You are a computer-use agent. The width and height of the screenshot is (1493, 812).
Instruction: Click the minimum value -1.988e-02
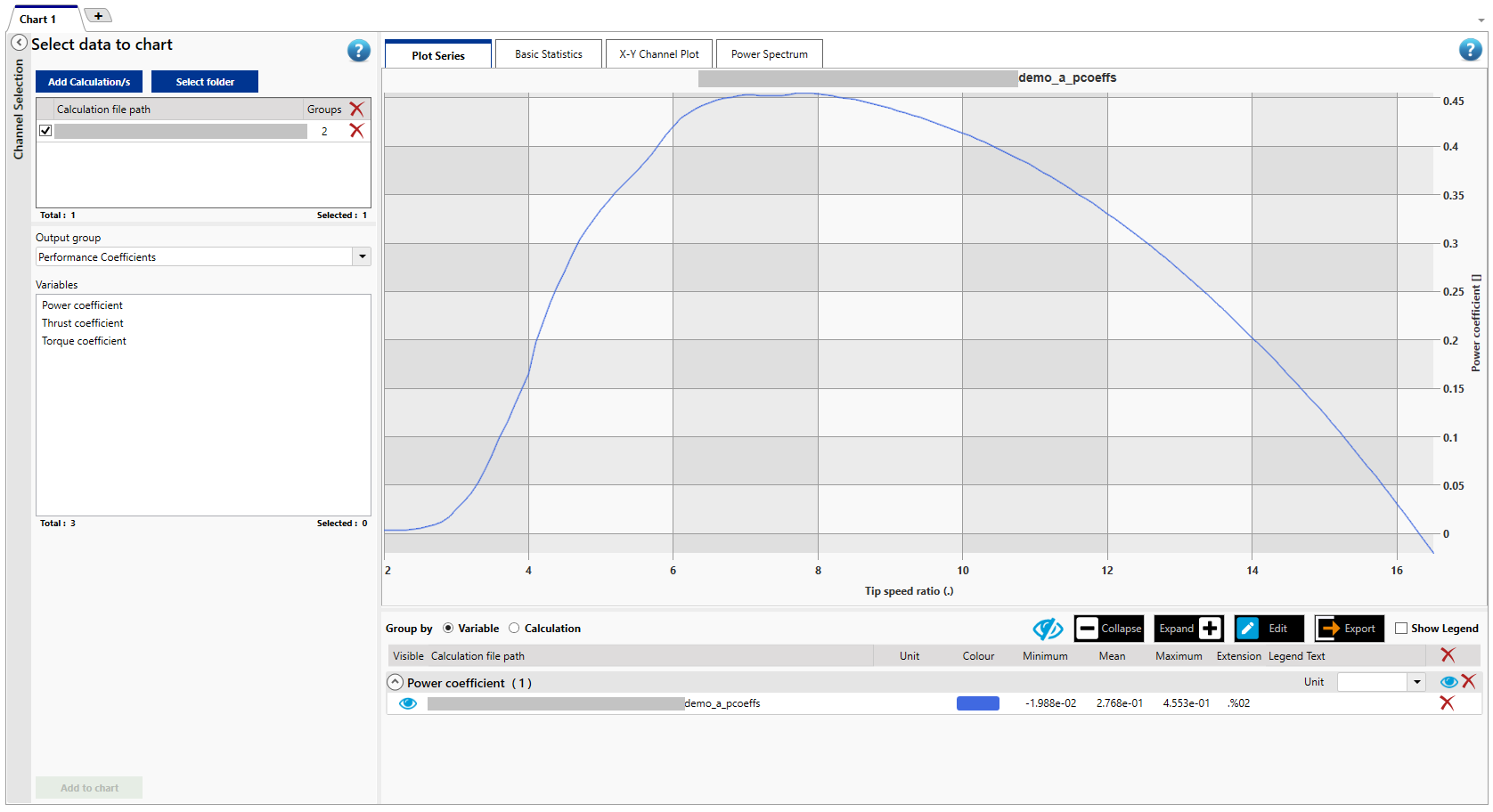(x=1050, y=703)
